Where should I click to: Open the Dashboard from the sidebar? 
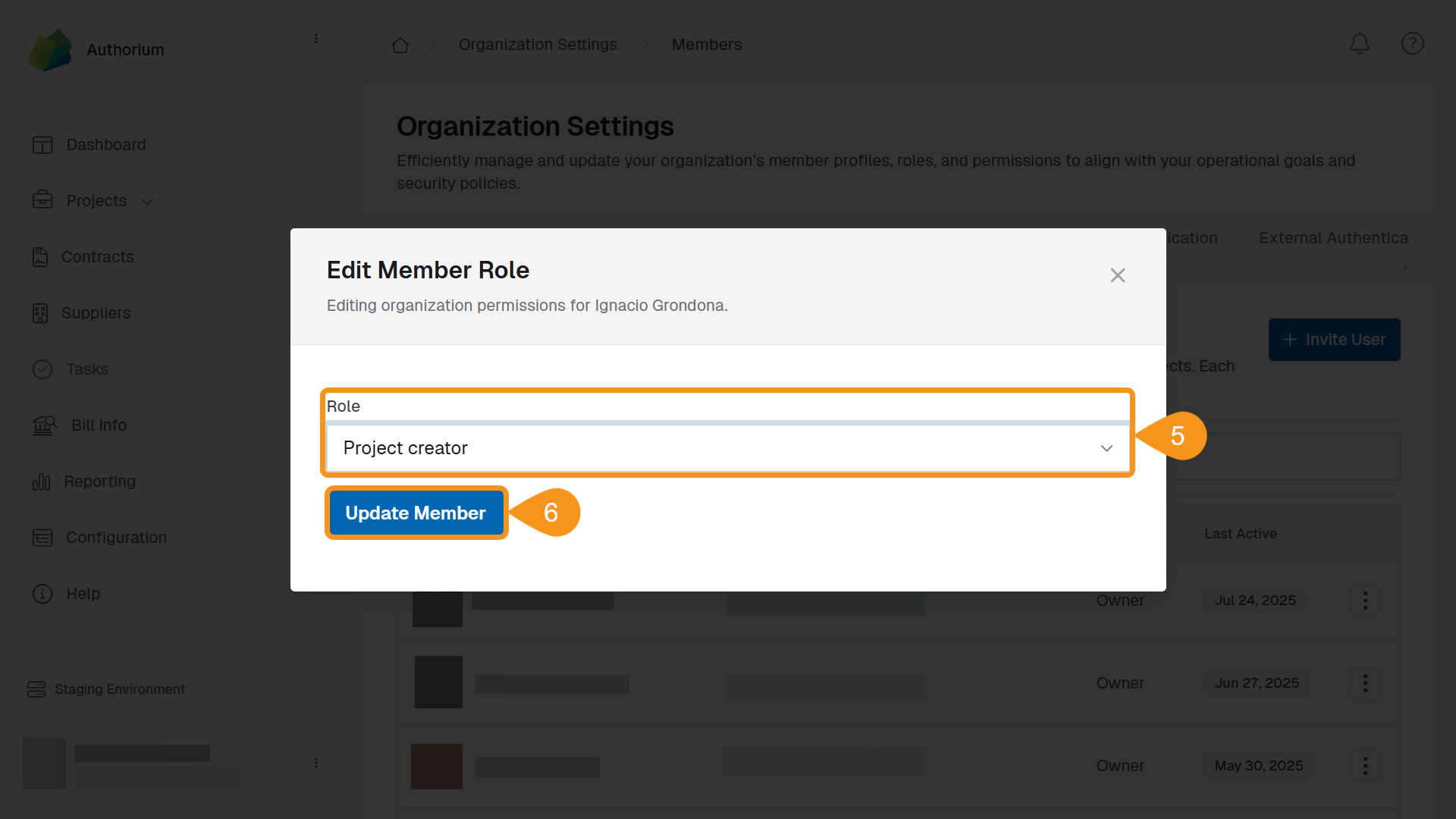[105, 144]
